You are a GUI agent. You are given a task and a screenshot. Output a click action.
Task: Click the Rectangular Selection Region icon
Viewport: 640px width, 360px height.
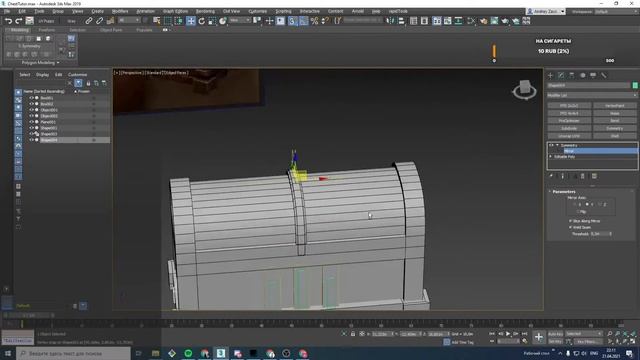click(168, 20)
